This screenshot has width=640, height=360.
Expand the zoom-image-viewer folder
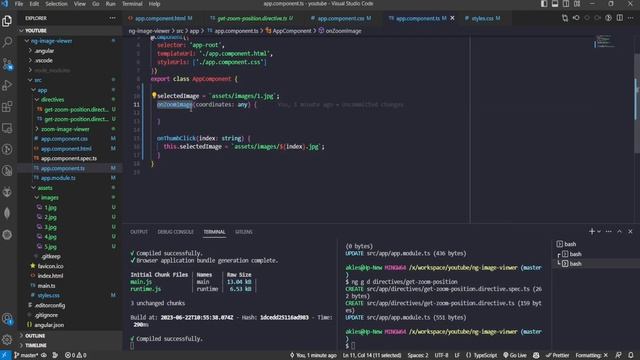[69, 129]
